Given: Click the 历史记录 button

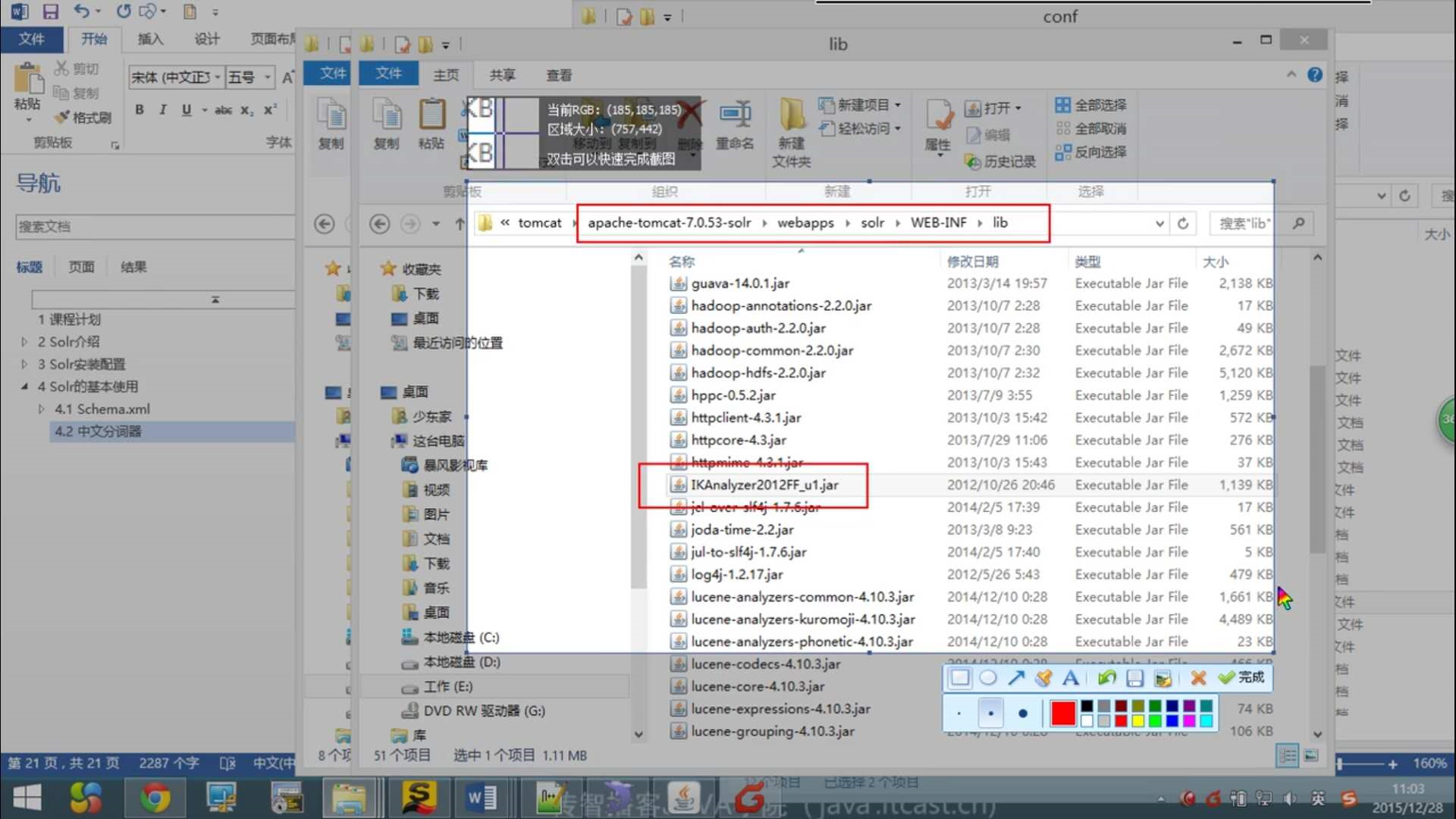Looking at the screenshot, I should (1000, 162).
